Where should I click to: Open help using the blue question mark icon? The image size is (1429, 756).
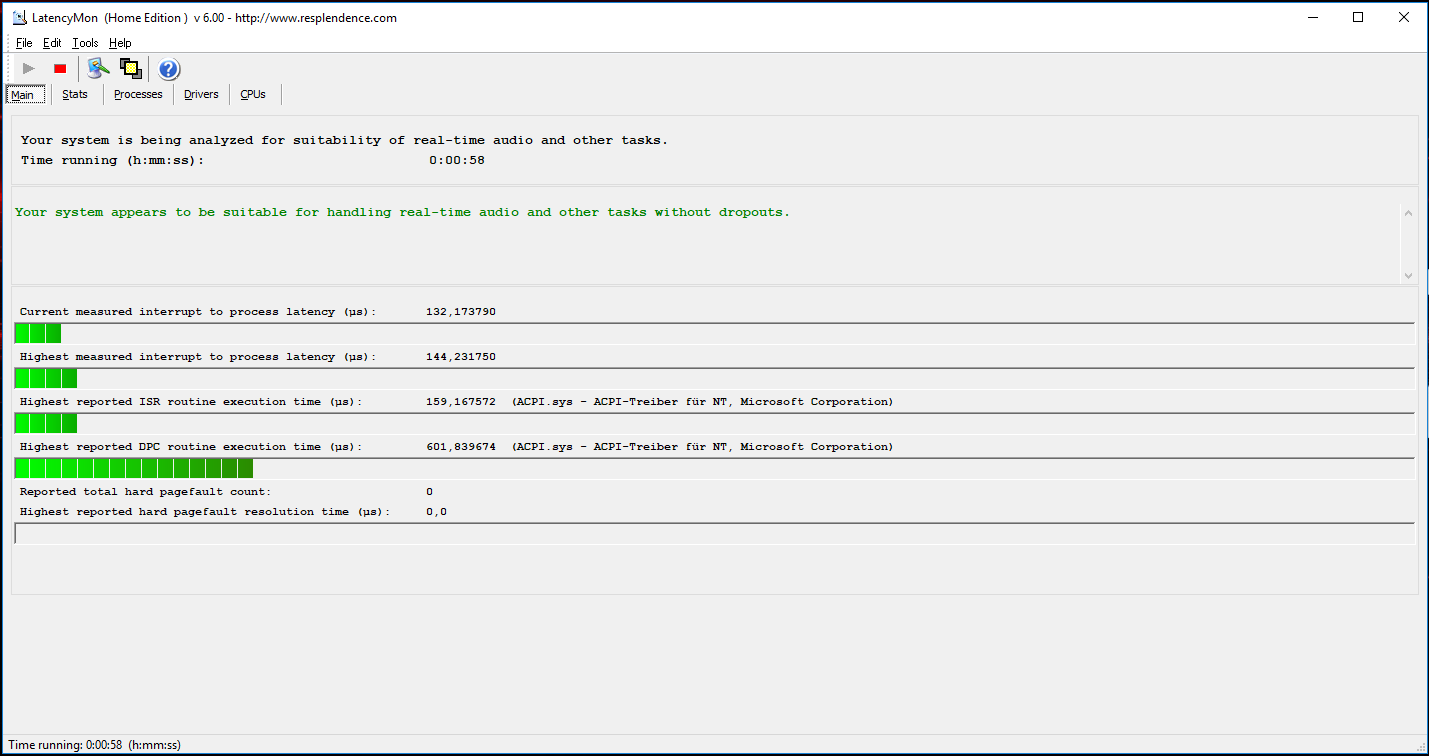(x=169, y=68)
